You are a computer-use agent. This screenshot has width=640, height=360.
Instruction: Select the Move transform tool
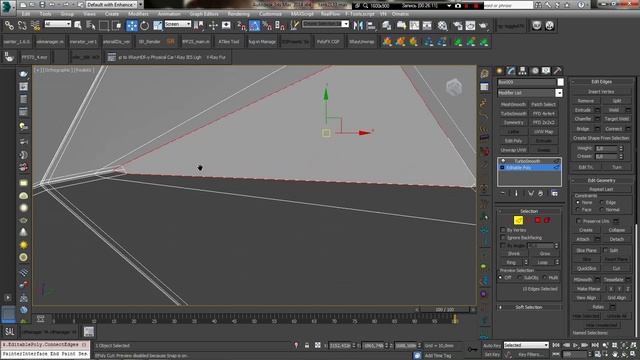pyautogui.click(x=131, y=26)
